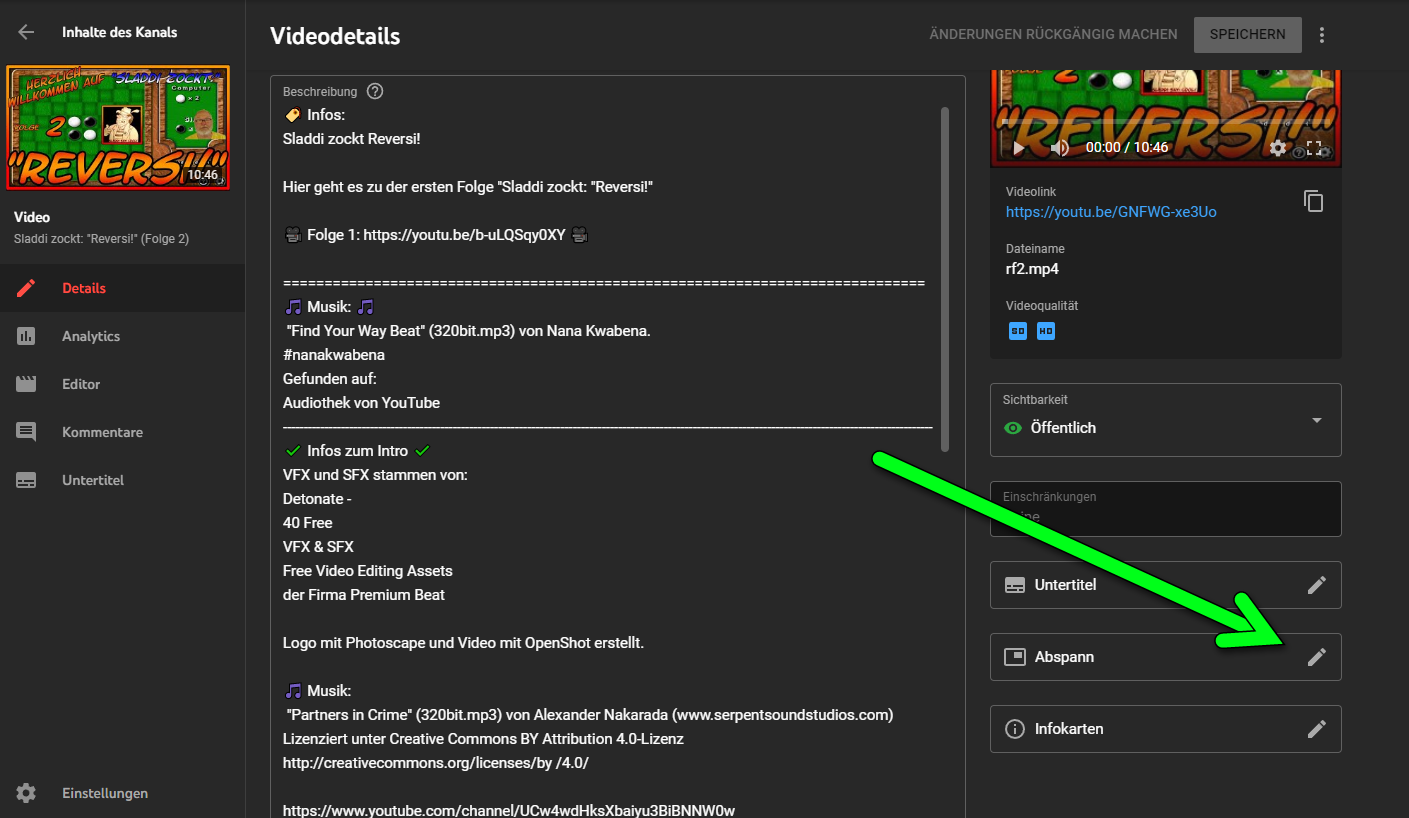Click the Speichern button

pos(1247,34)
